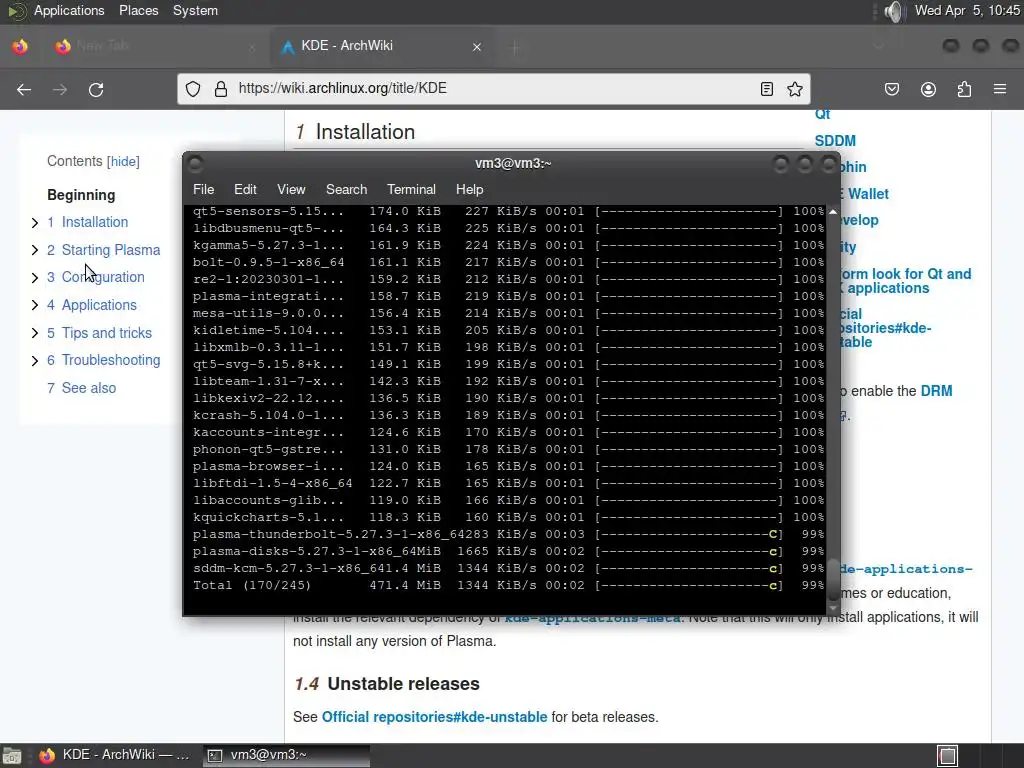
Task: Click the Firefox forward arrow
Action: tap(60, 89)
